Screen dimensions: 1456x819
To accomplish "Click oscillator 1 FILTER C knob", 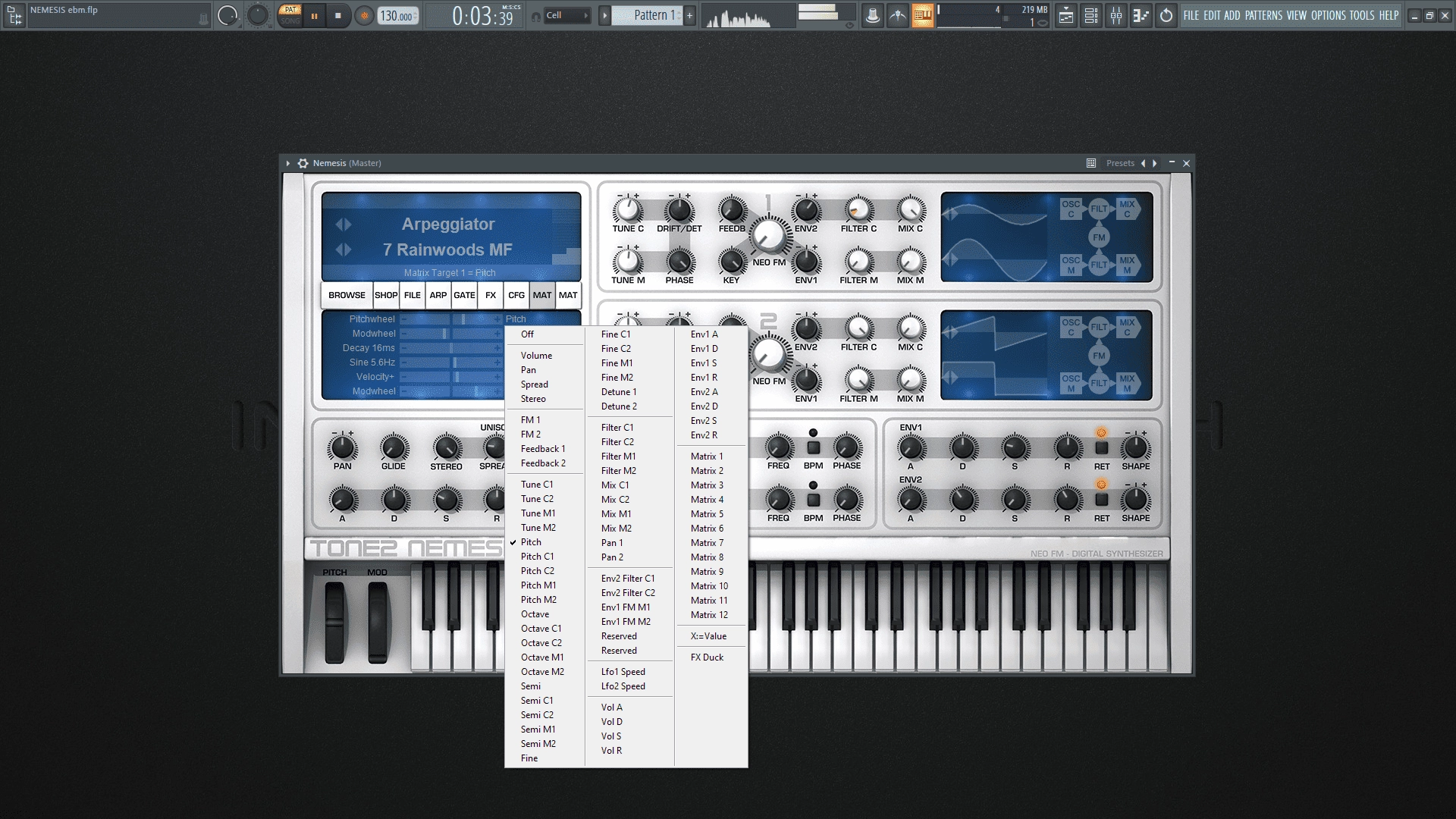I will [x=858, y=209].
